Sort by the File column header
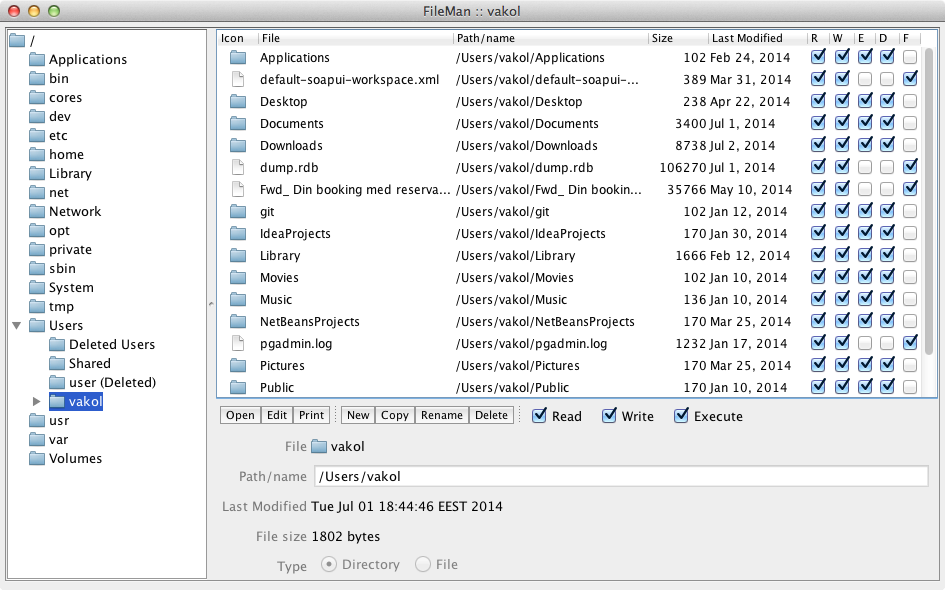This screenshot has height=590, width=945. [x=356, y=38]
